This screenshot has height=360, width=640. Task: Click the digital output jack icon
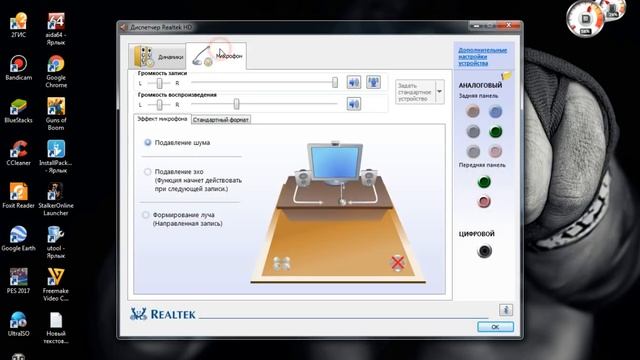point(484,251)
